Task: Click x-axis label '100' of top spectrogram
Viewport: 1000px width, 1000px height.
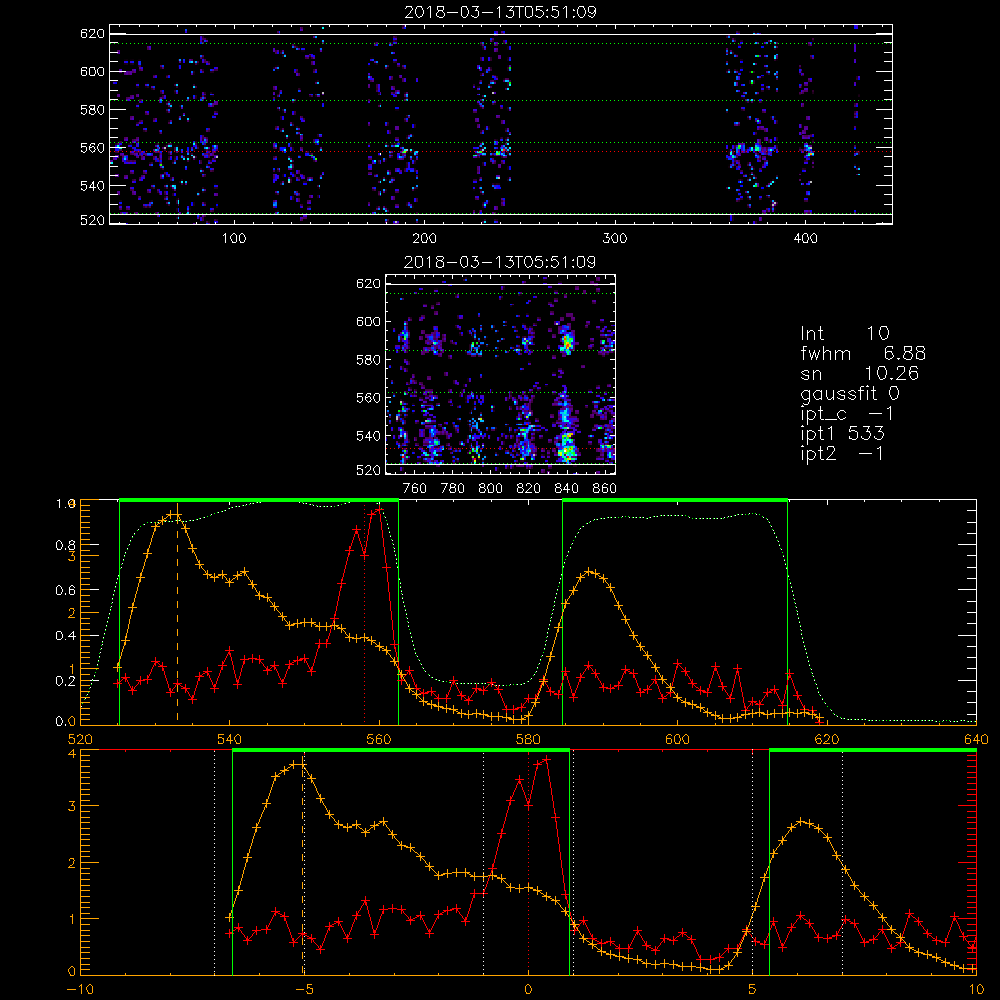Action: [x=234, y=239]
